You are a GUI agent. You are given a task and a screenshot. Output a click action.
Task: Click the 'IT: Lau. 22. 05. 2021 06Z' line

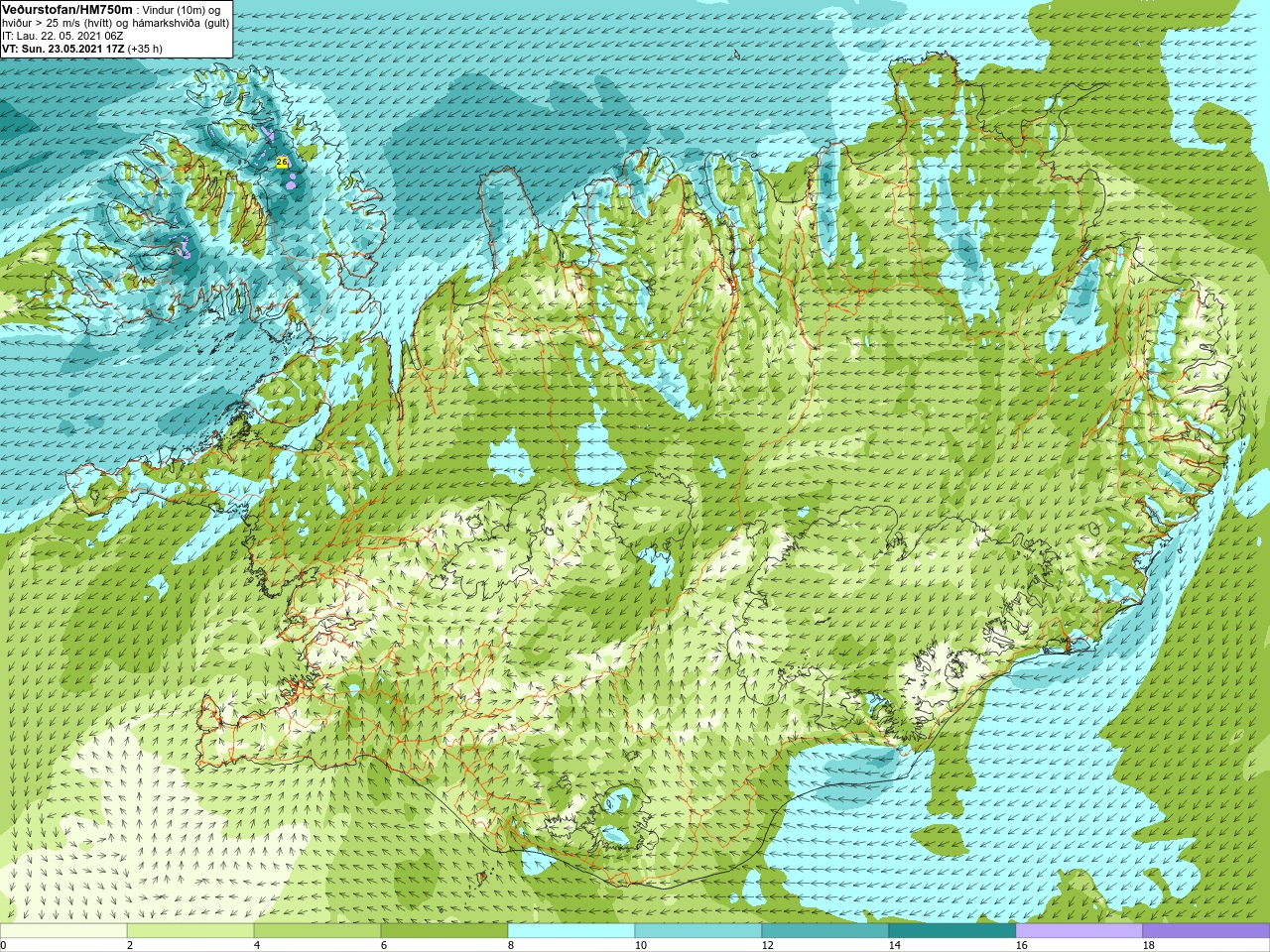click(x=63, y=36)
